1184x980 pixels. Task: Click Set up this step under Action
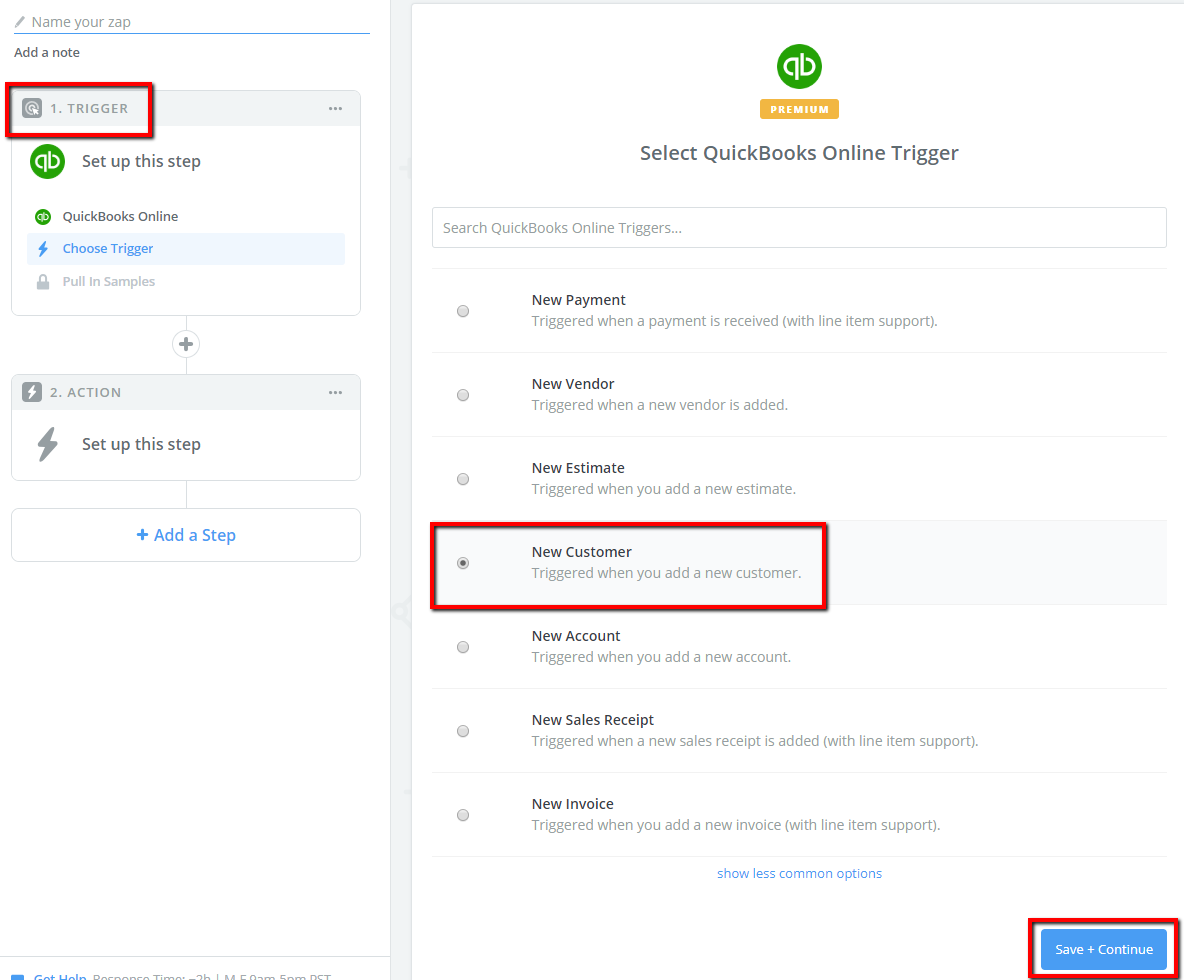pos(141,444)
